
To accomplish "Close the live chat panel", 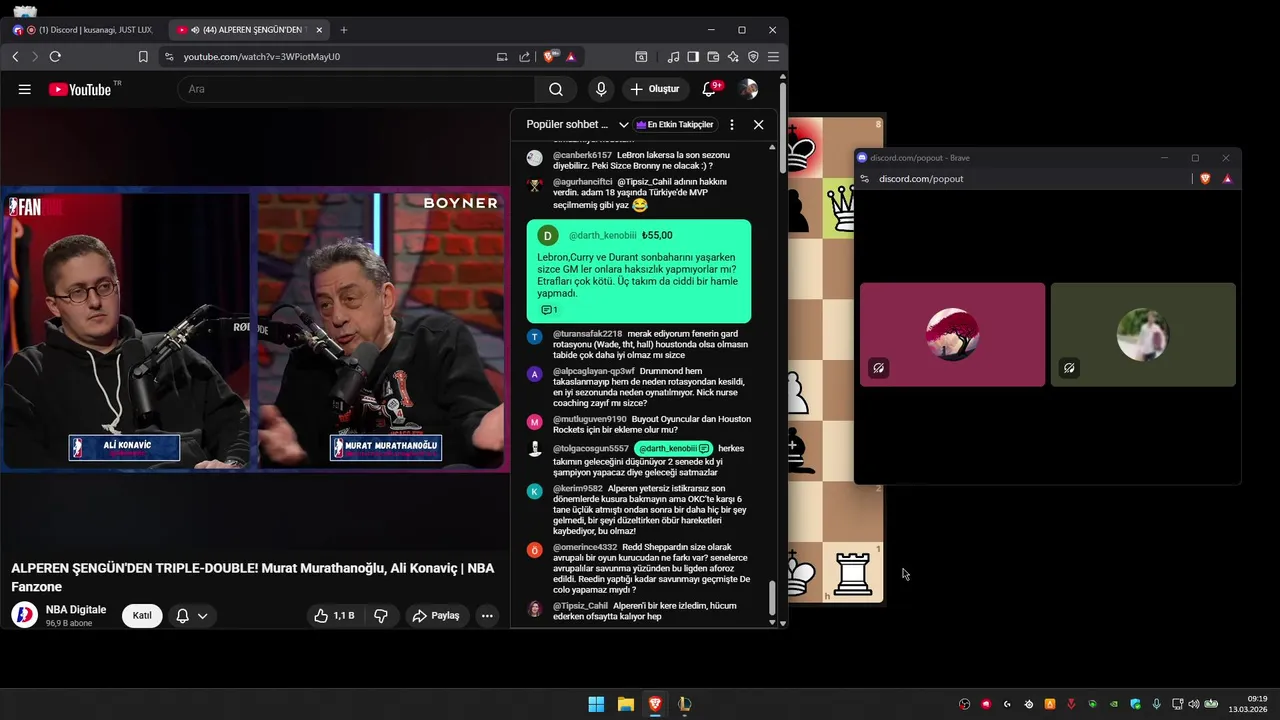I will (x=758, y=125).
